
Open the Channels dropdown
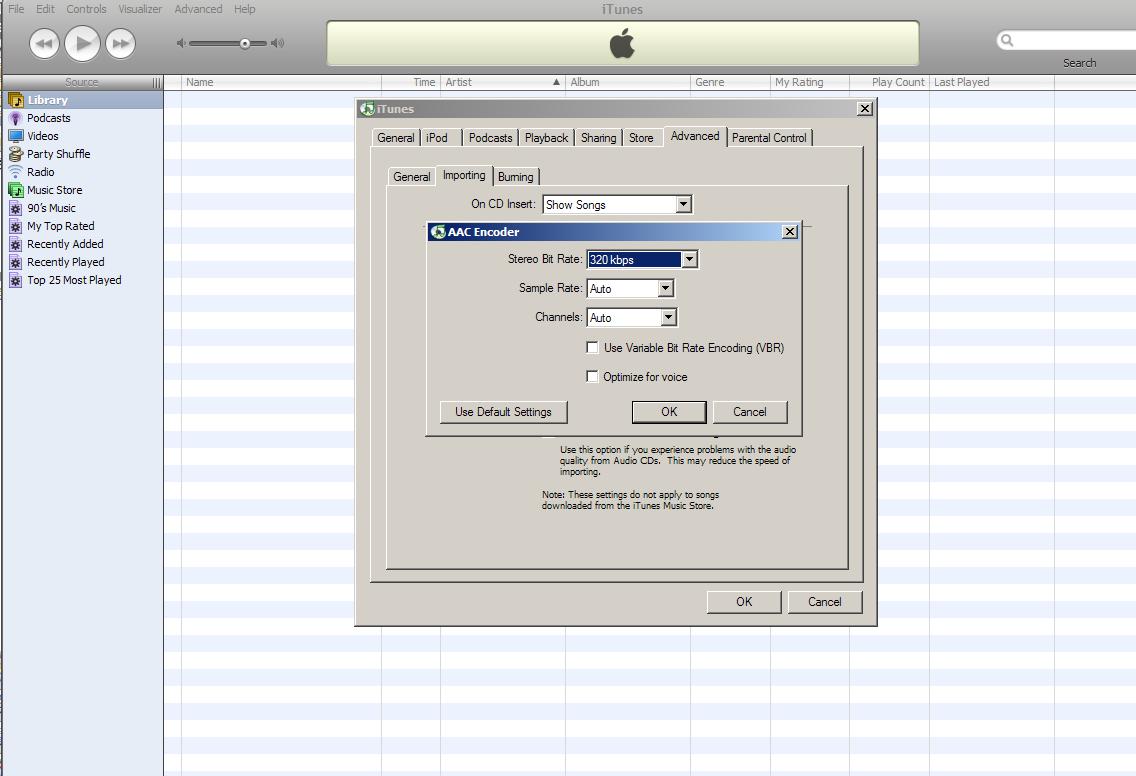[x=669, y=317]
